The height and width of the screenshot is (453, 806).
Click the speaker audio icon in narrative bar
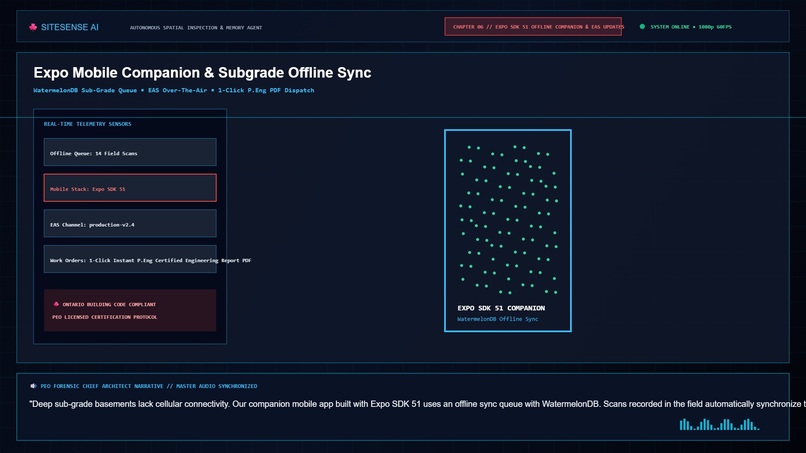click(x=33, y=386)
